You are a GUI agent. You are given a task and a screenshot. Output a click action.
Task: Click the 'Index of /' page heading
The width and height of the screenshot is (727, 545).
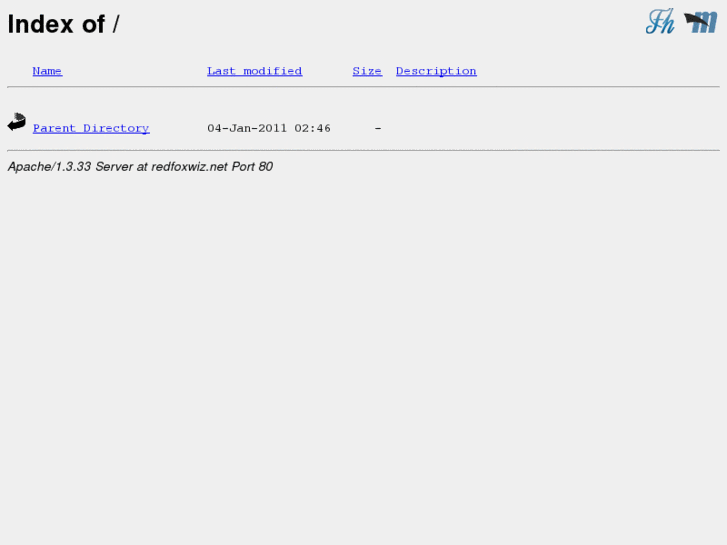coord(63,24)
